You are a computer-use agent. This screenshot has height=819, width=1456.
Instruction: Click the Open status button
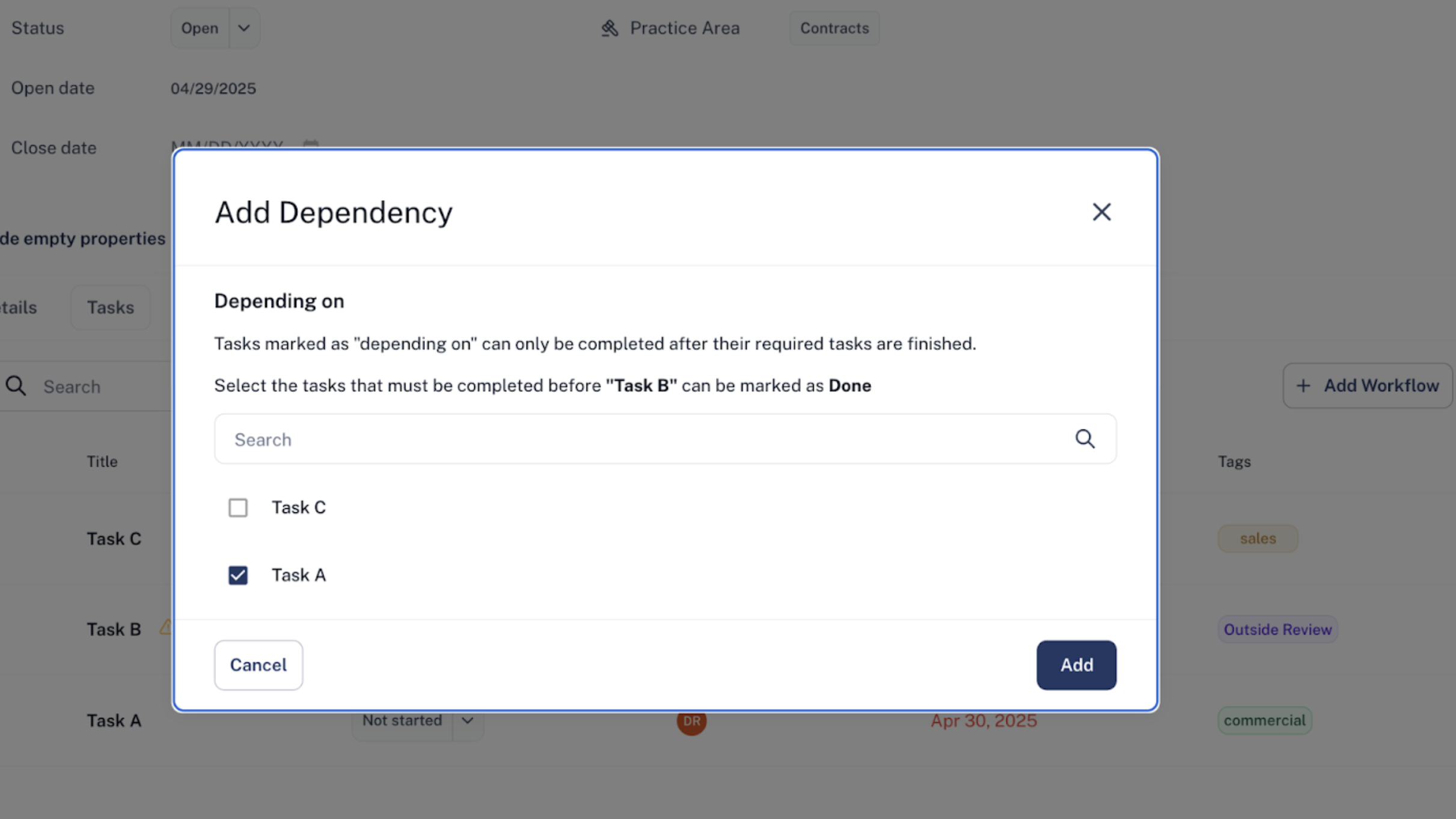(x=200, y=28)
